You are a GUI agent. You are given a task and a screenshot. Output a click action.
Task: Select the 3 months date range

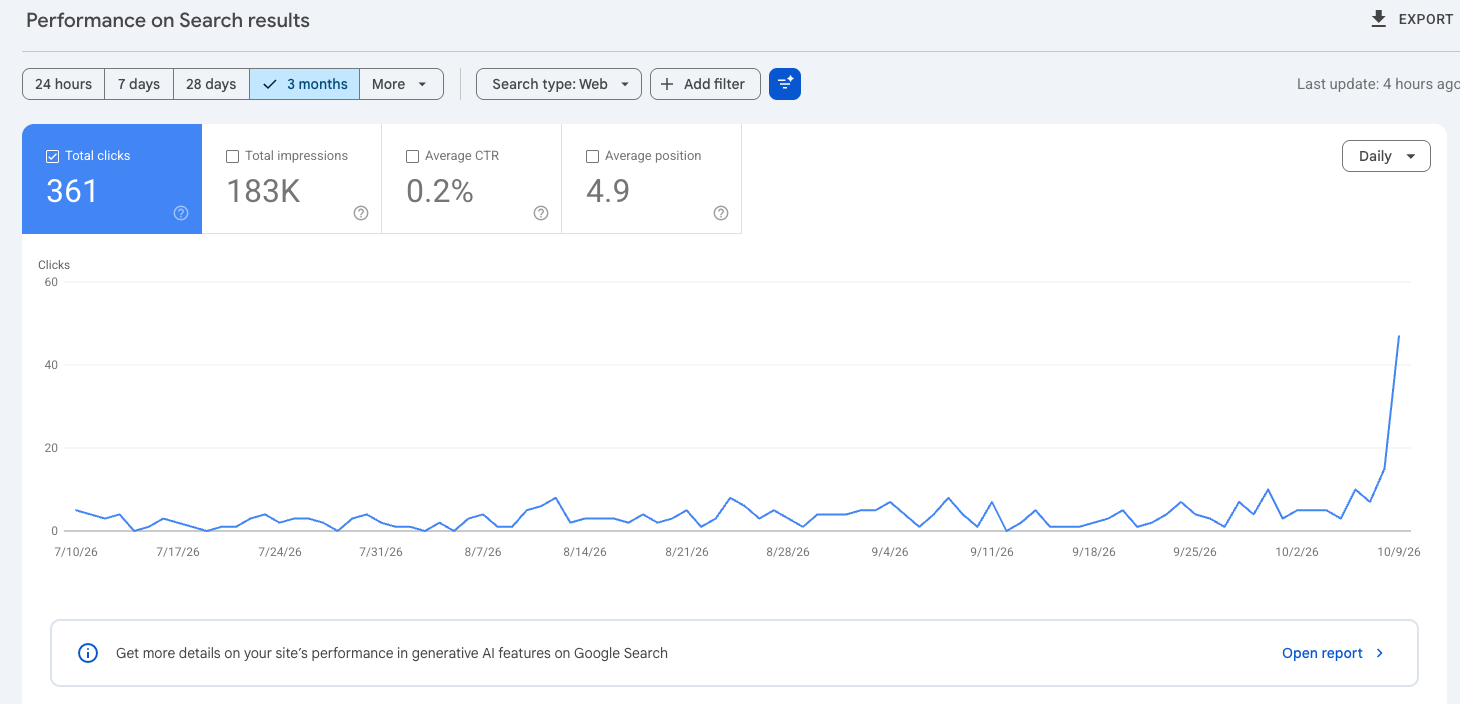point(305,84)
